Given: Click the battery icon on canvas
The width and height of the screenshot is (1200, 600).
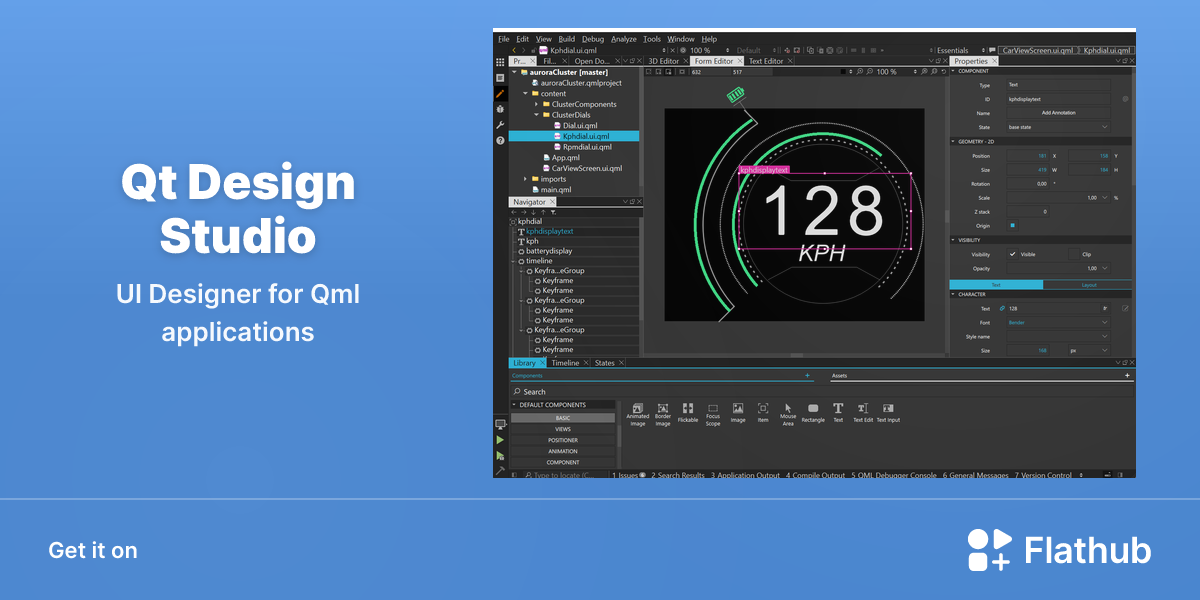Looking at the screenshot, I should point(736,95).
